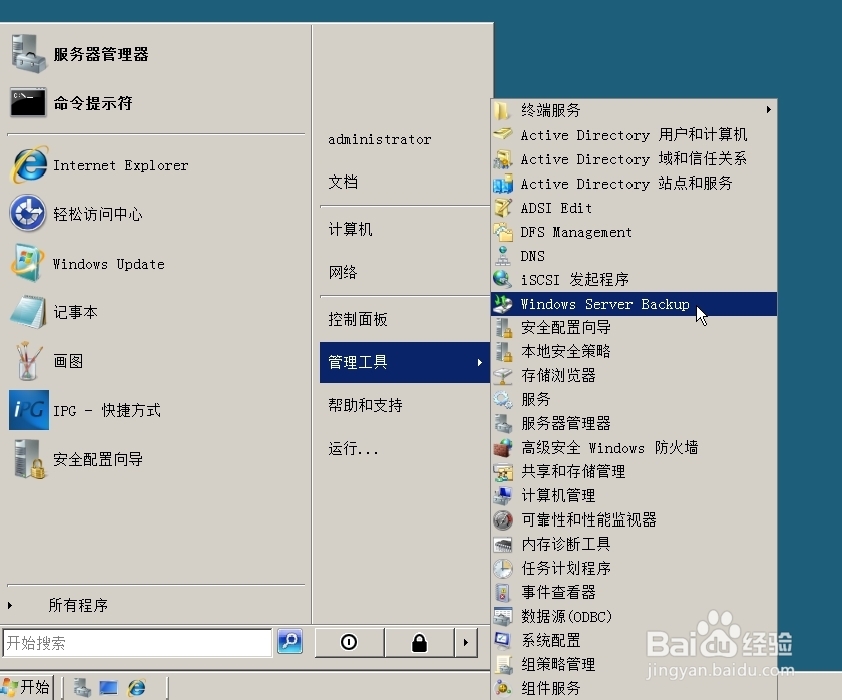Click the Active Directory 站点和服务 icon
This screenshot has height=700, width=842.
click(x=503, y=184)
